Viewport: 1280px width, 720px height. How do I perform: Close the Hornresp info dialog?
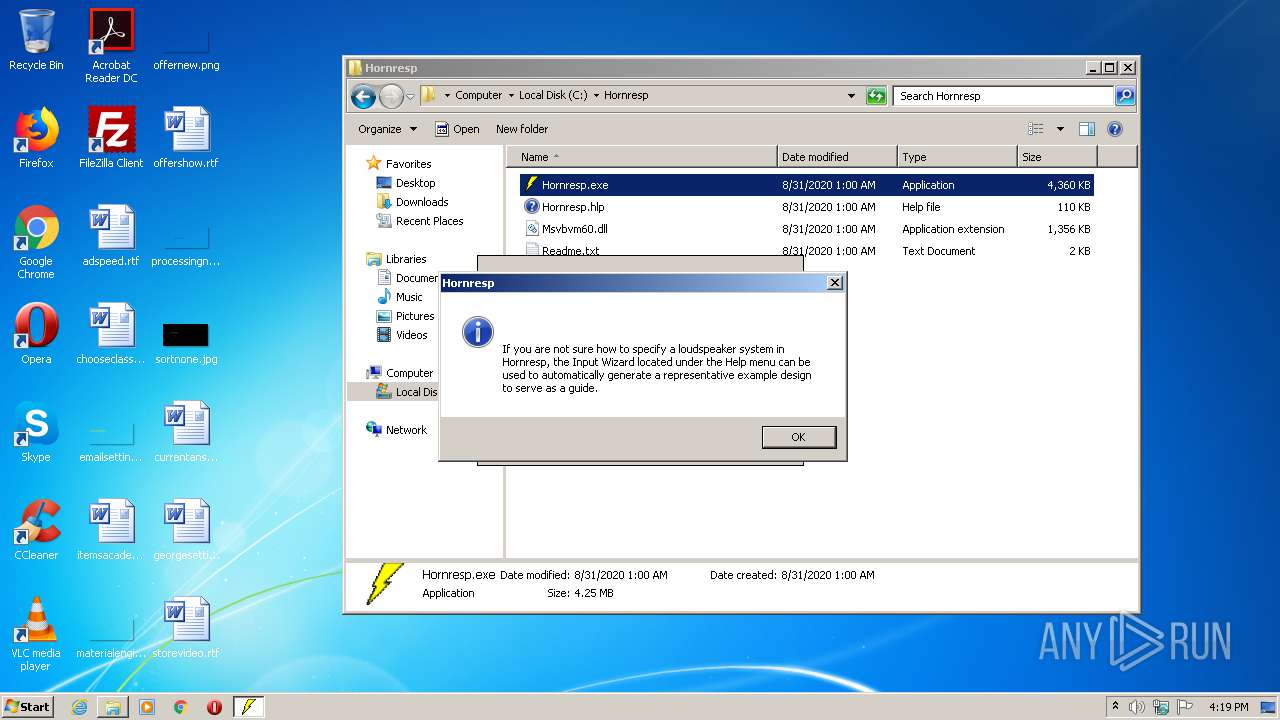tap(835, 283)
